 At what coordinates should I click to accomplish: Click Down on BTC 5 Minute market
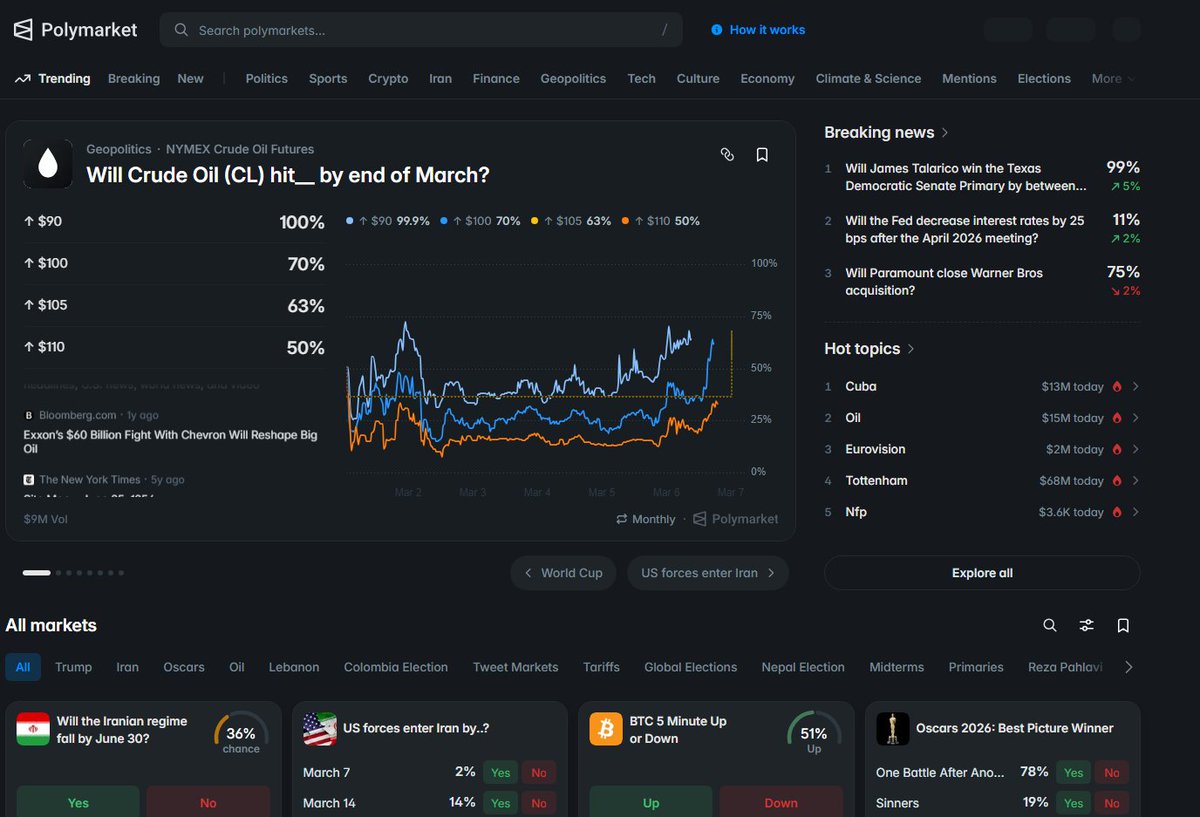(x=781, y=802)
